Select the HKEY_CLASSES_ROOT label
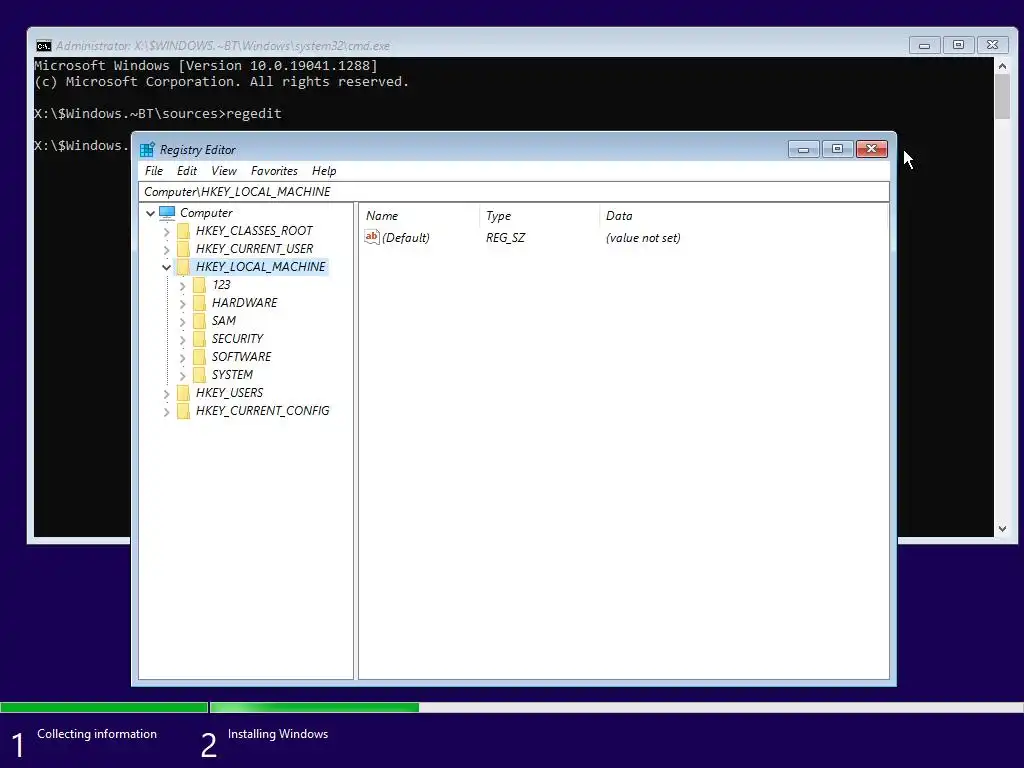 pyautogui.click(x=254, y=231)
